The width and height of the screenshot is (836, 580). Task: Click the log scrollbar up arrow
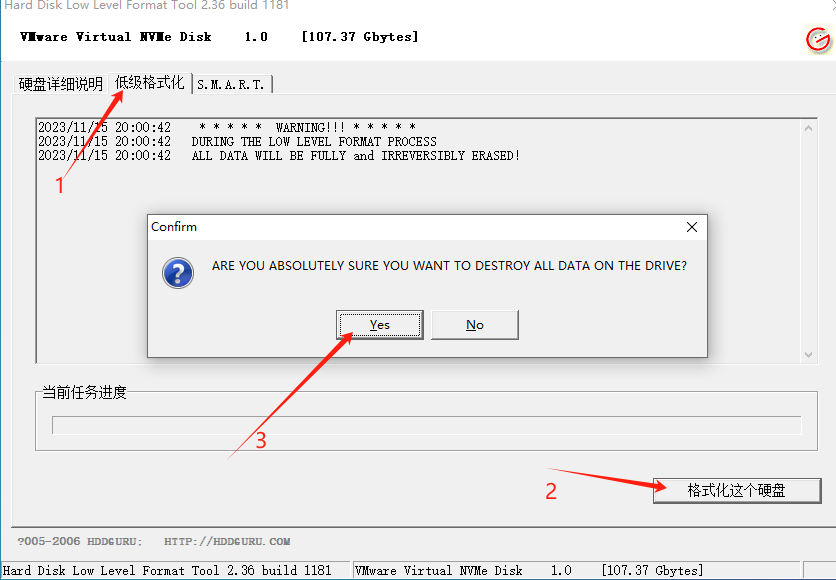(x=808, y=126)
